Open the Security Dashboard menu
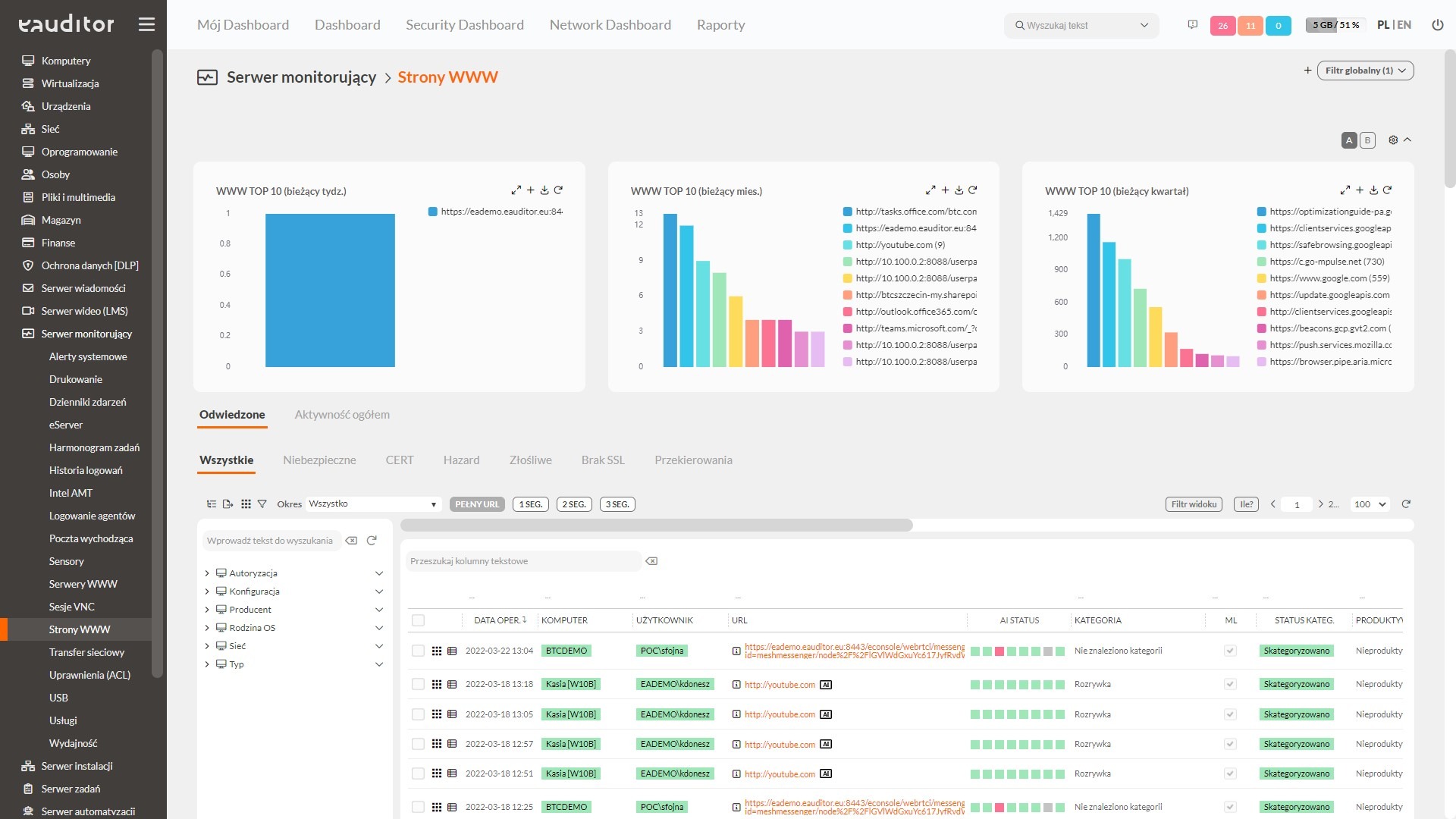Viewport: 1456px width, 819px height. tap(465, 25)
